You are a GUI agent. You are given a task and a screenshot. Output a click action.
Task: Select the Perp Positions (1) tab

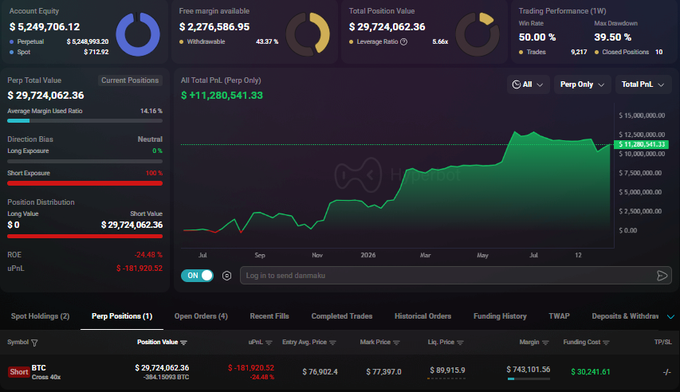pyautogui.click(x=122, y=316)
